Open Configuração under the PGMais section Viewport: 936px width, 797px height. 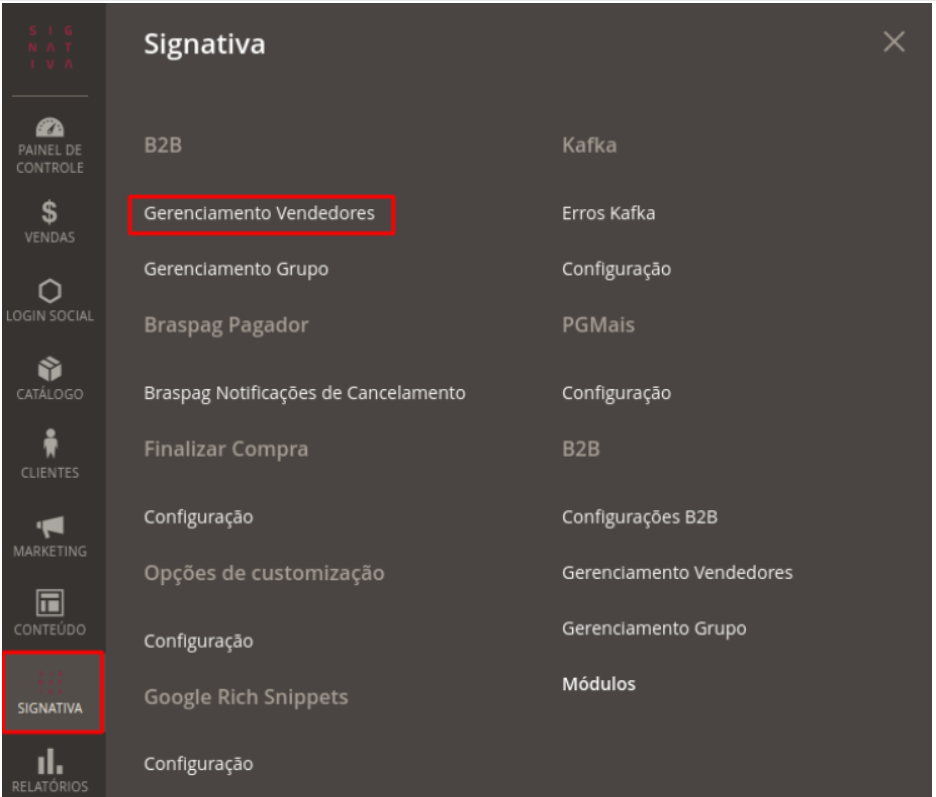point(616,393)
